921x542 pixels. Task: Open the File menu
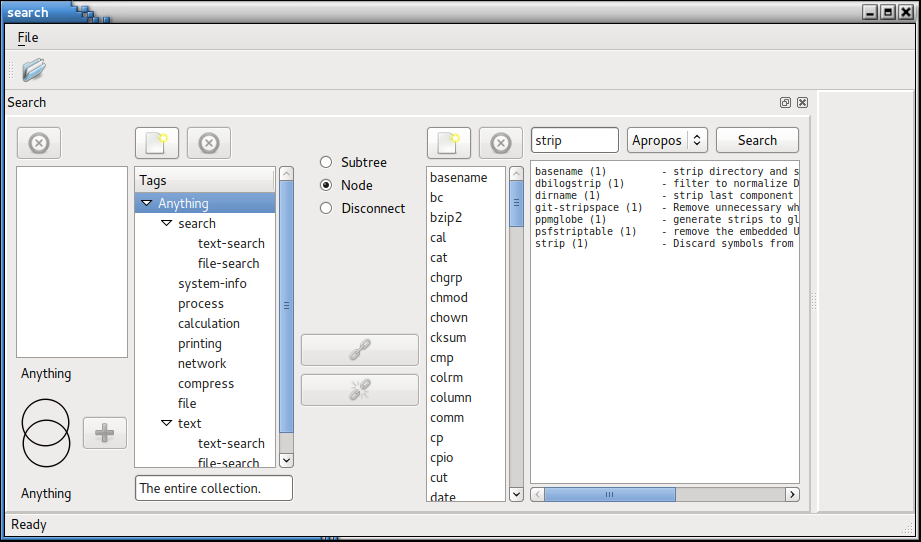point(28,37)
